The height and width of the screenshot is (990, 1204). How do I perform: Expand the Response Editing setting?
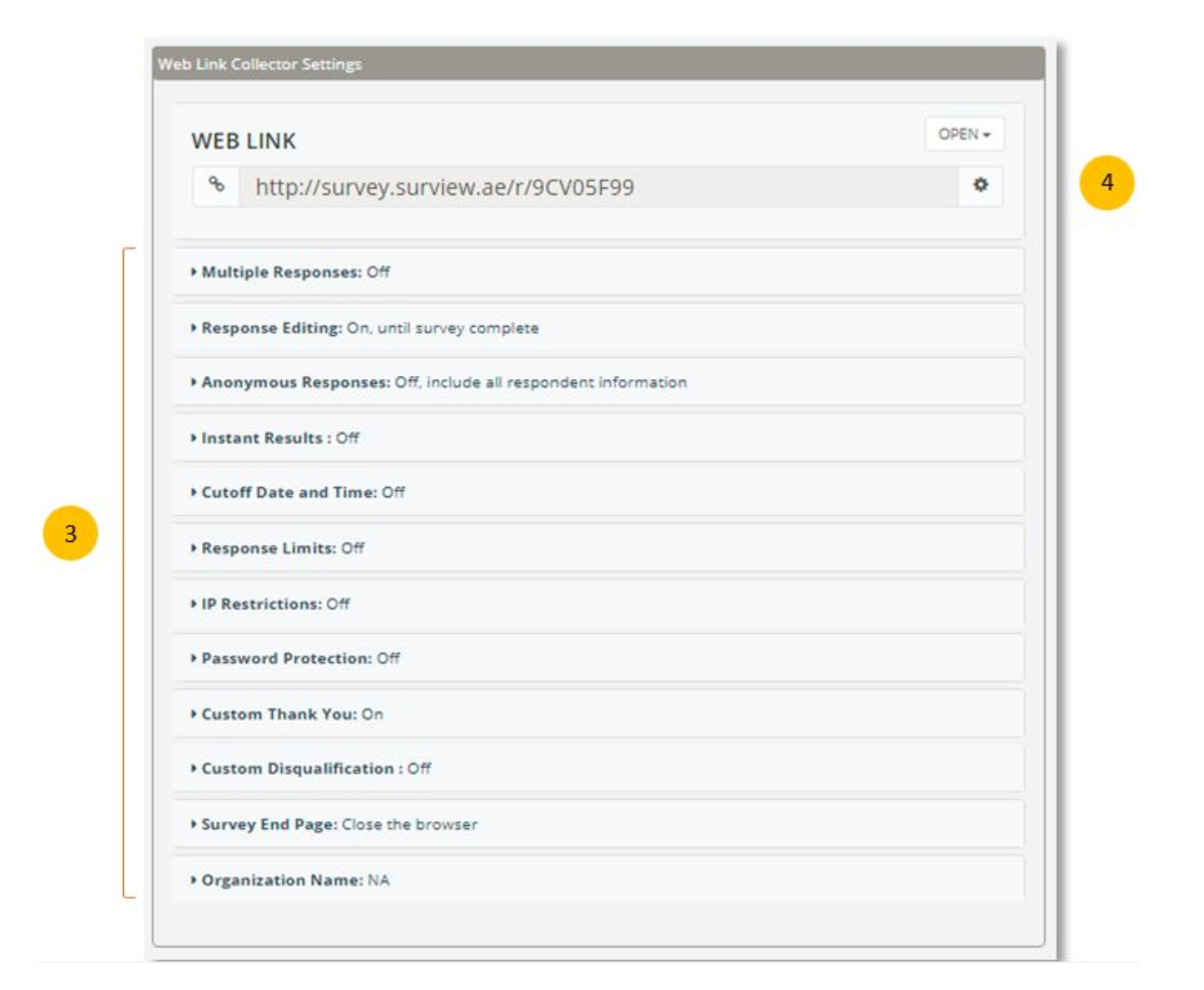pyautogui.click(x=369, y=328)
